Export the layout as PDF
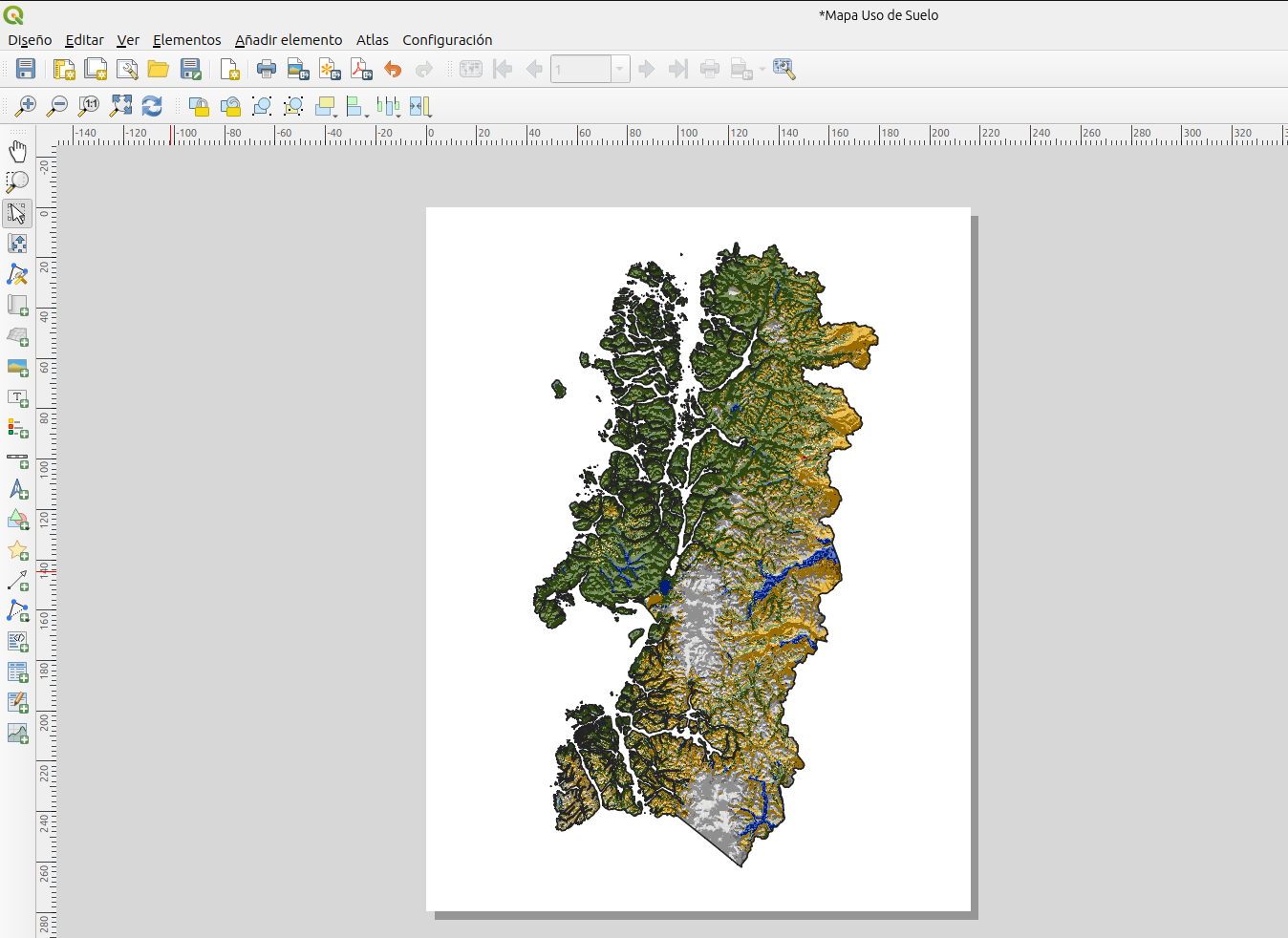 coord(361,69)
